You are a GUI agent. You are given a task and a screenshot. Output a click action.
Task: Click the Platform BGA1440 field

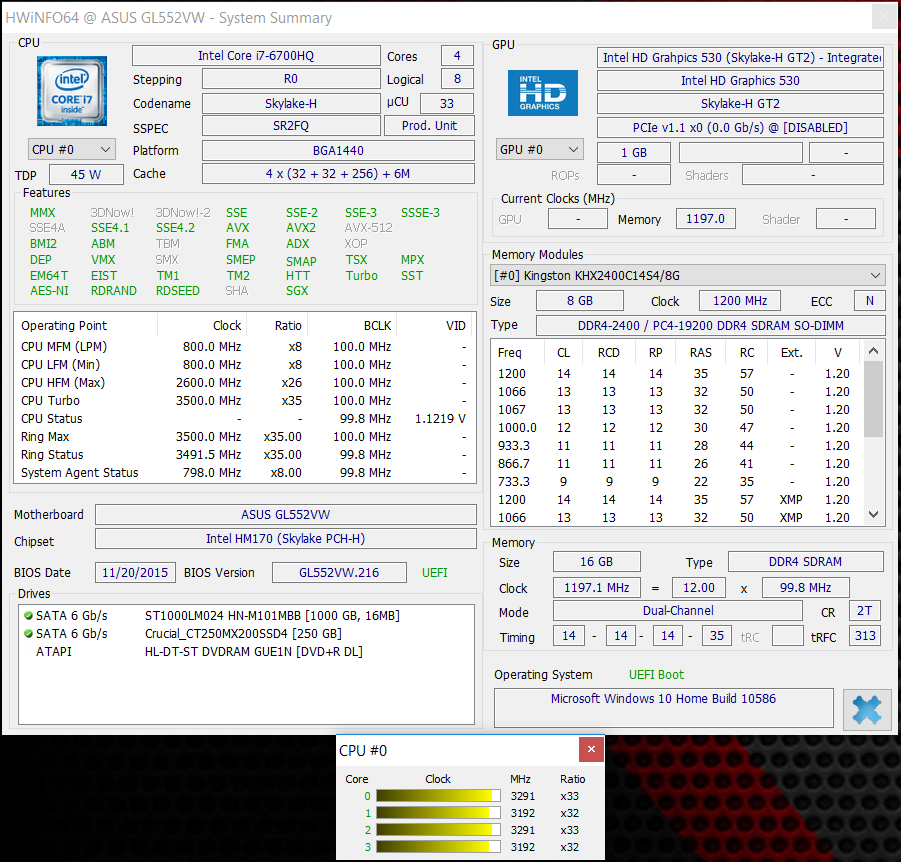(338, 151)
